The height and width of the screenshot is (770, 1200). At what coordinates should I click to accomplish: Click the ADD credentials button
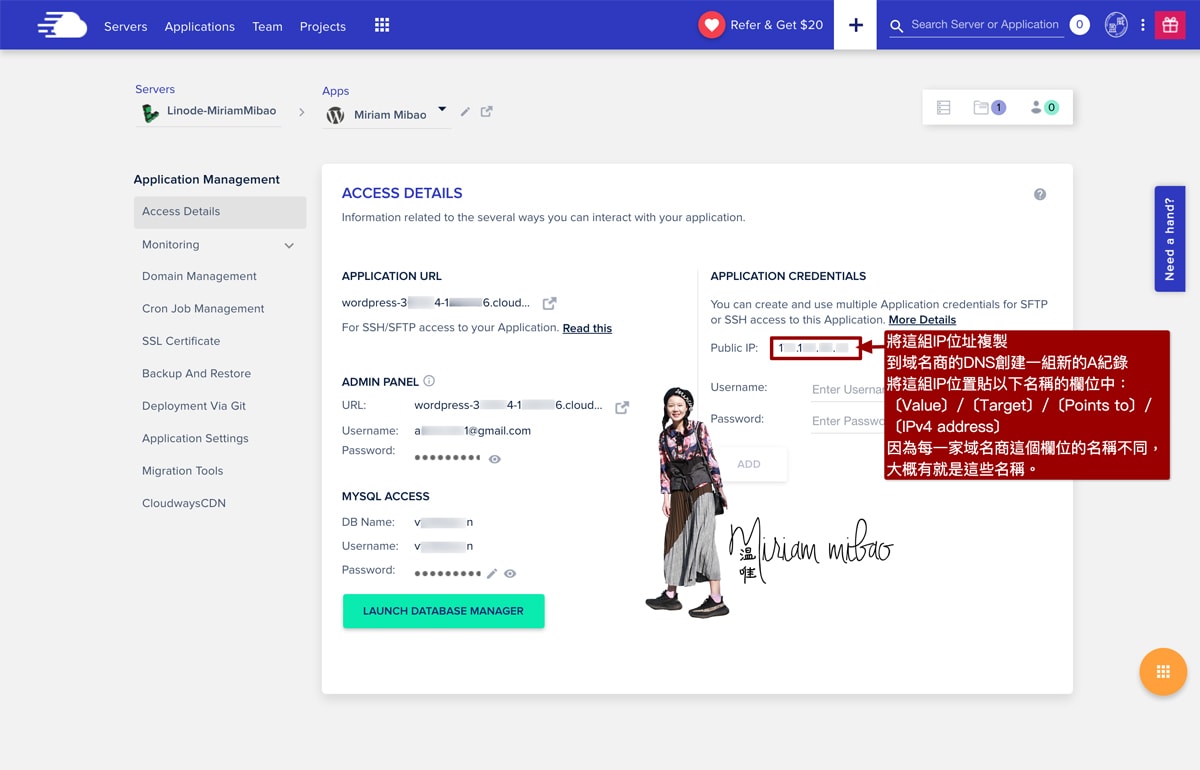click(x=749, y=464)
